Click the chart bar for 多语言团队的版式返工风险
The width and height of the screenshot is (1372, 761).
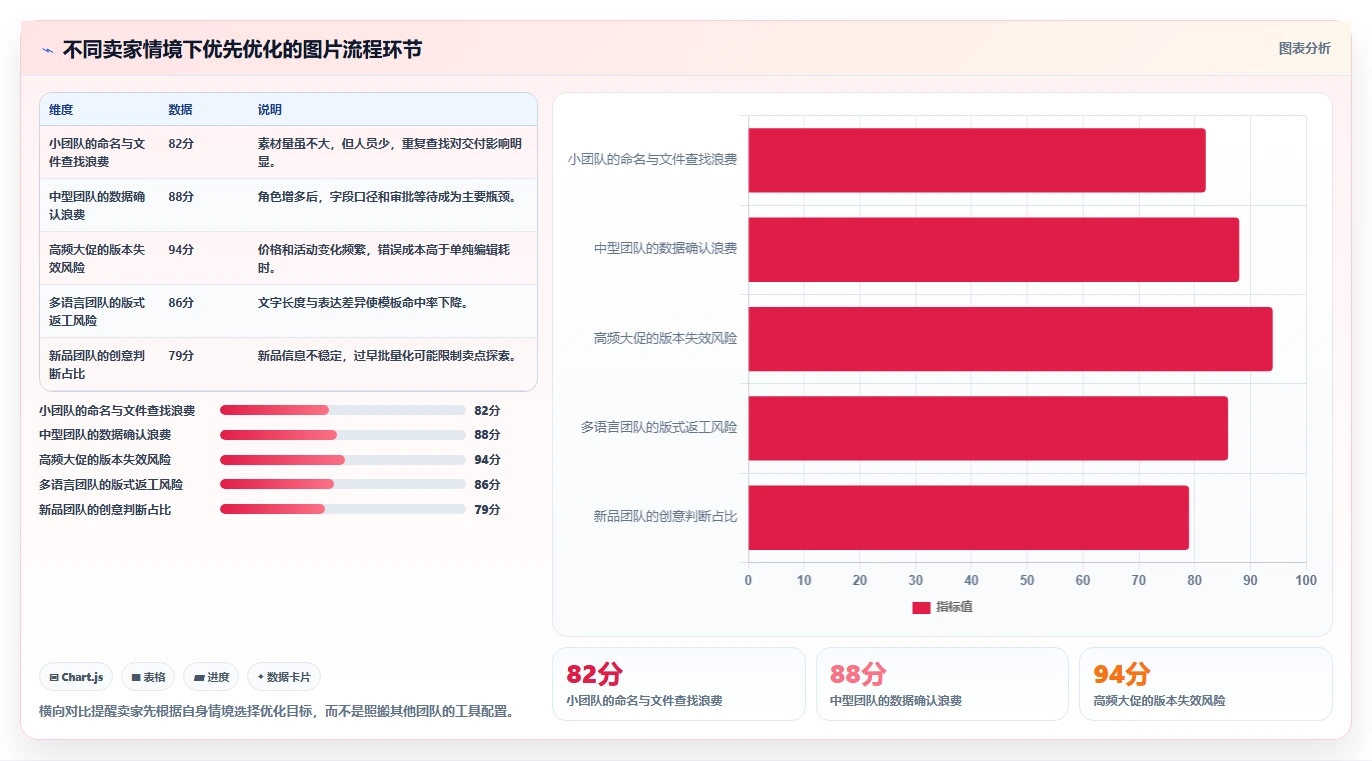tap(988, 428)
